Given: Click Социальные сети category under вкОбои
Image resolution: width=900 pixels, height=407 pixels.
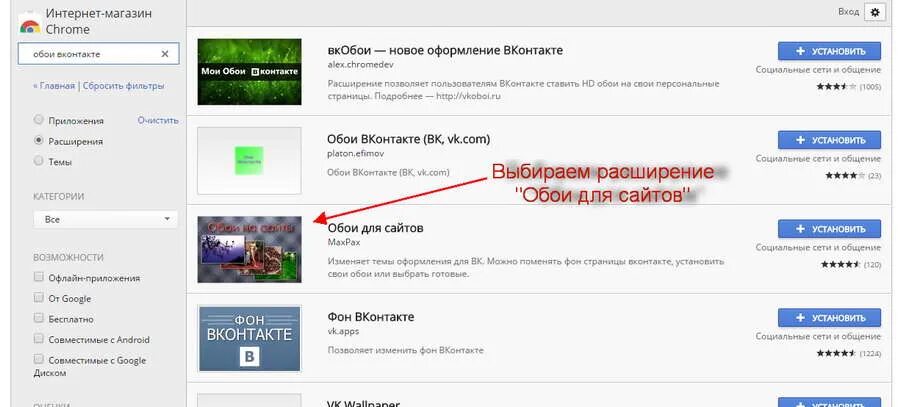Looking at the screenshot, I should pos(818,69).
